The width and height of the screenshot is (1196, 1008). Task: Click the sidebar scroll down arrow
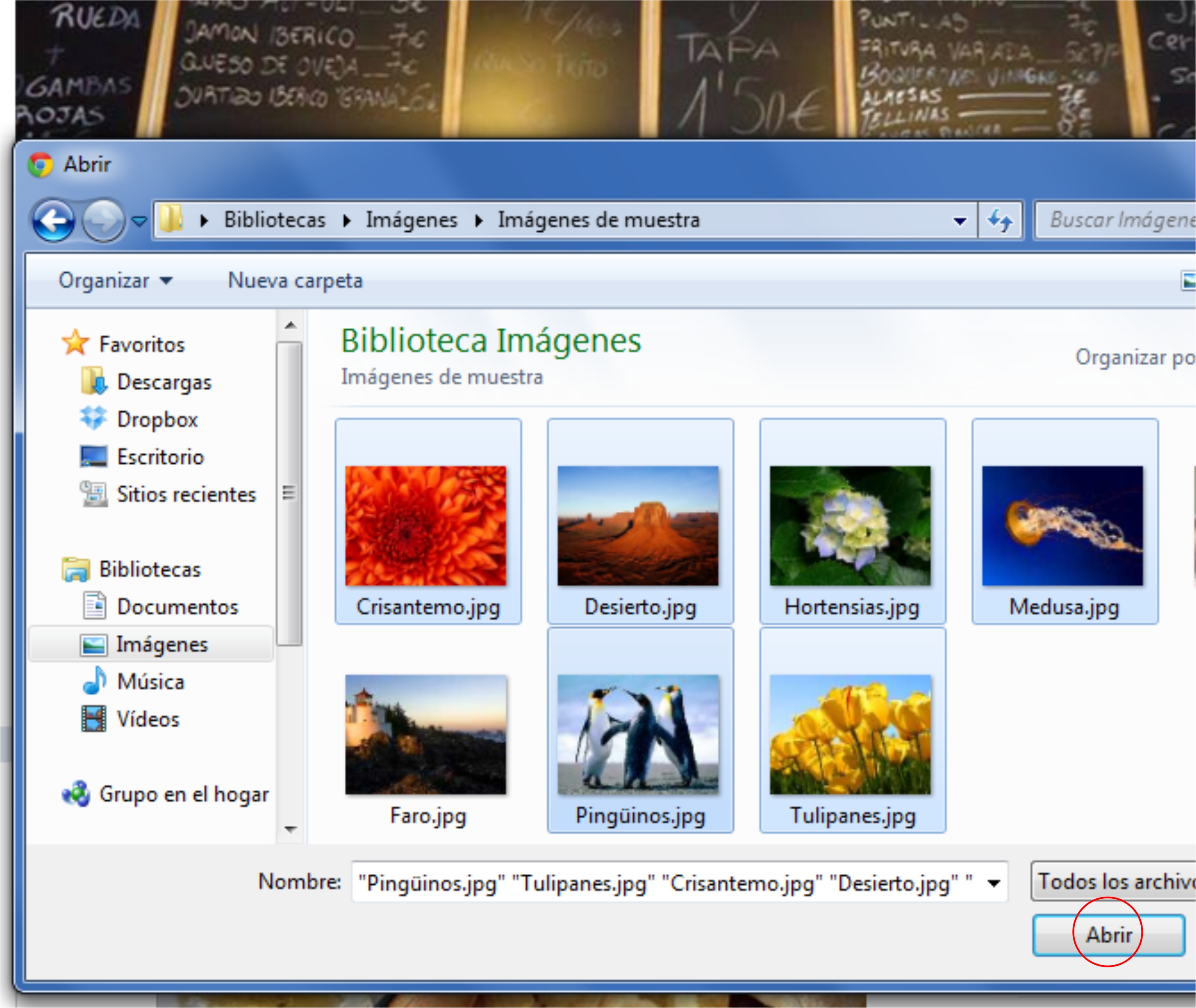coord(290,829)
